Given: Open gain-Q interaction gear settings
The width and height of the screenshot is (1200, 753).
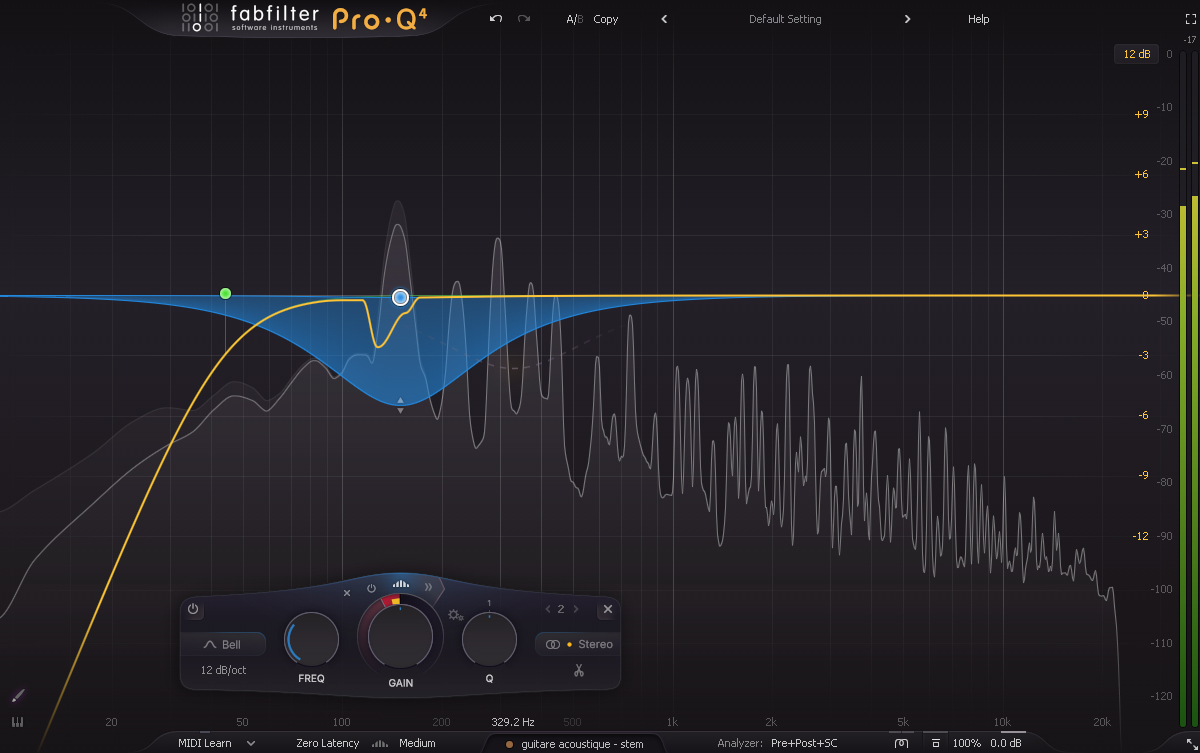Looking at the screenshot, I should coord(455,615).
